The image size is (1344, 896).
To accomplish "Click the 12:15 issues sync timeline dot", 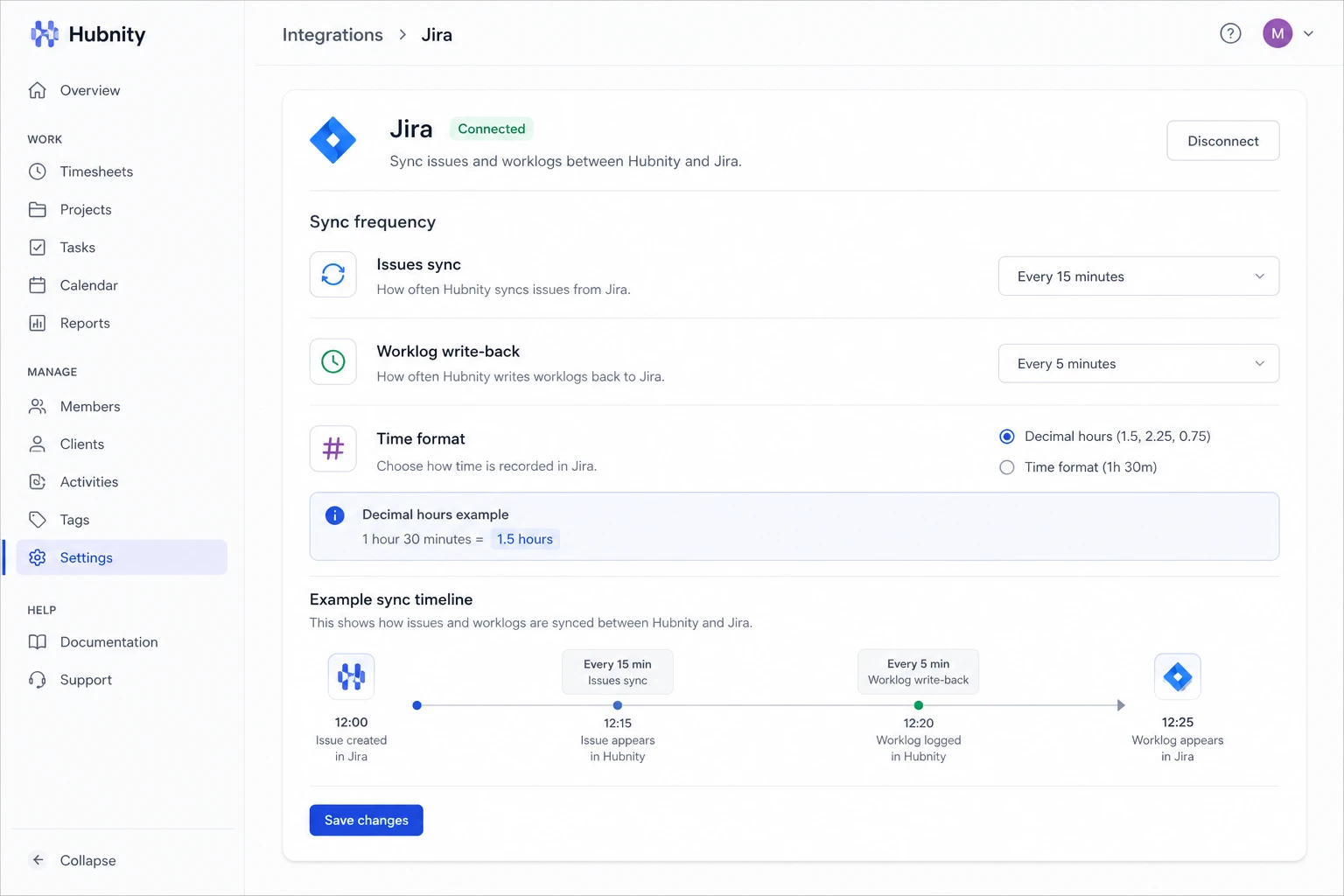I will click(618, 705).
